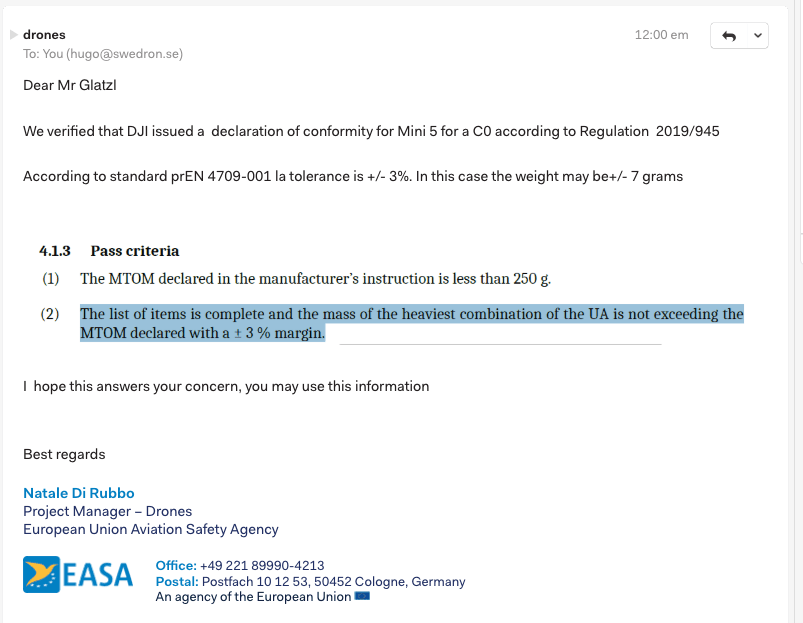Viewport: 803px width, 623px height.
Task: Expand the sender details triangle beside drones
Action: (14, 35)
